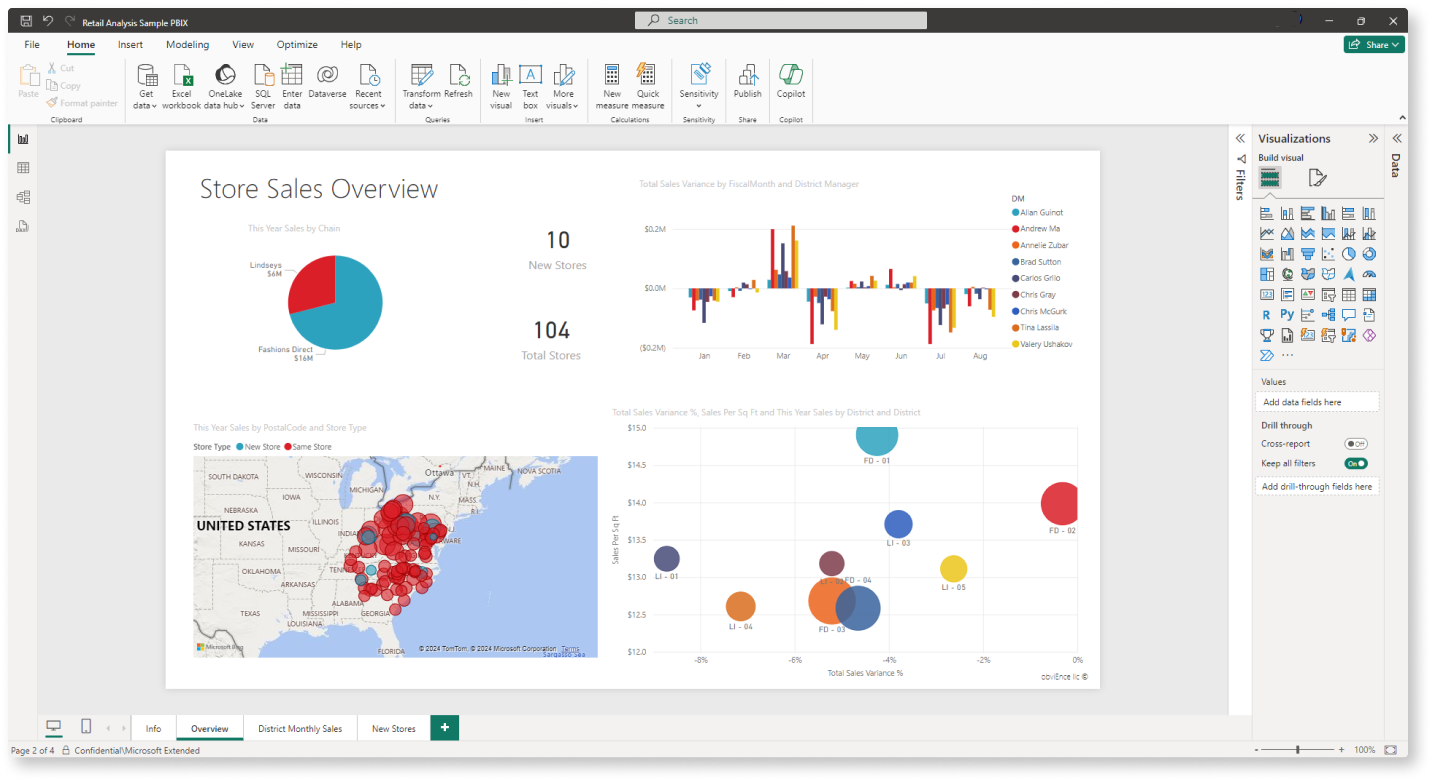Connect to SQL Server data source

pyautogui.click(x=263, y=86)
